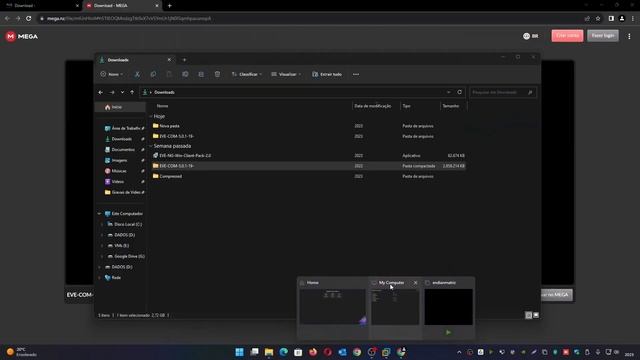This screenshot has width=640, height=360.
Task: Bookmark this page with the star icon
Action: (598, 18)
